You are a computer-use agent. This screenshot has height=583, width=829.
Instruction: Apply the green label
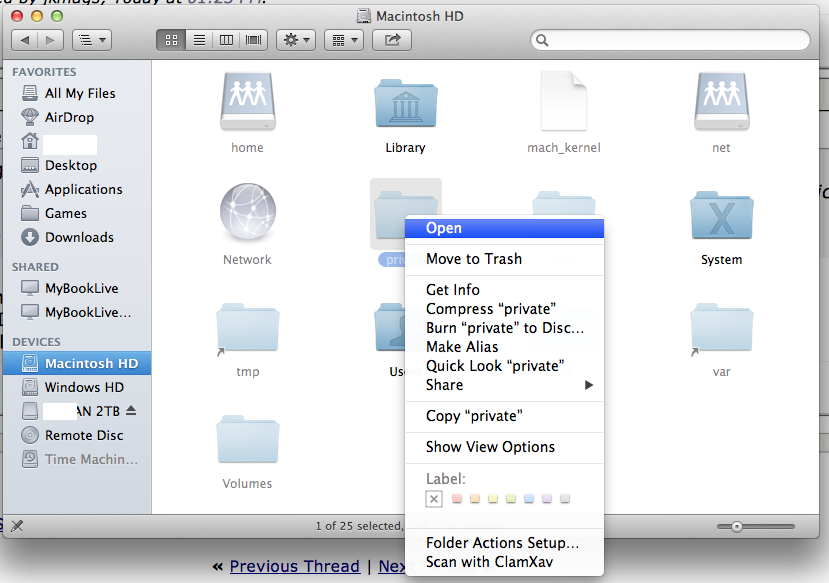511,498
